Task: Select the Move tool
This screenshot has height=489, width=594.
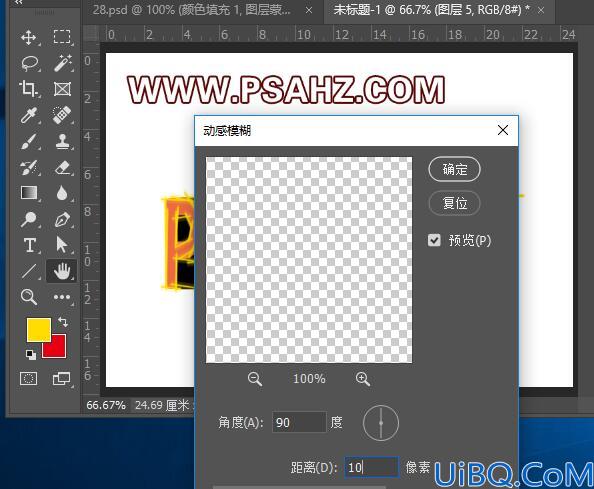Action: click(29, 37)
